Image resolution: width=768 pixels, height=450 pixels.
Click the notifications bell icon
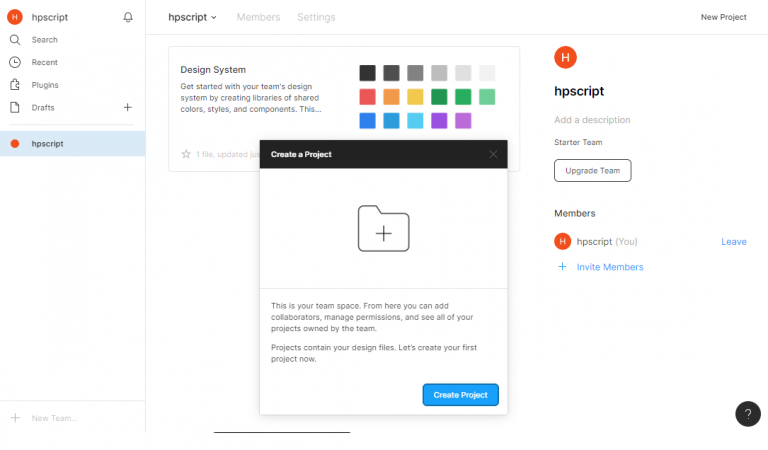[128, 17]
